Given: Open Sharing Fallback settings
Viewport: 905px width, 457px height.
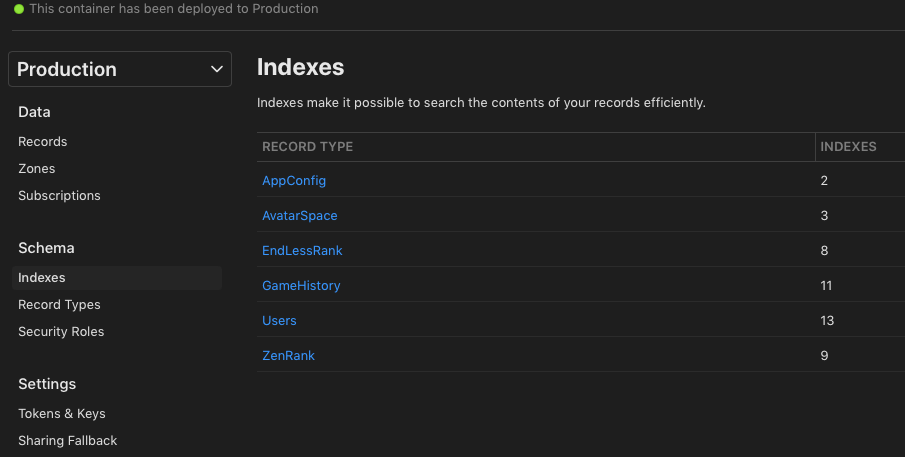Looking at the screenshot, I should pos(68,441).
